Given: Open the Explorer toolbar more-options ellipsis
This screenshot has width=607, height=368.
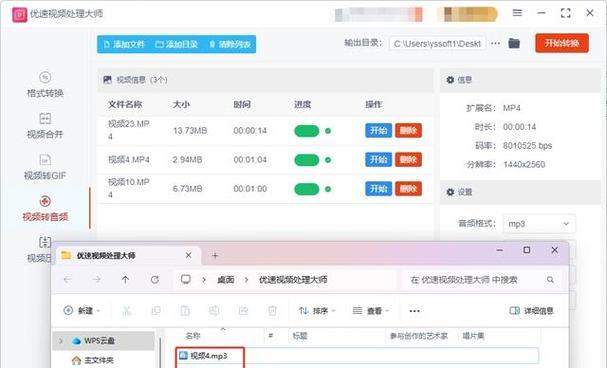Looking at the screenshot, I should (x=415, y=311).
